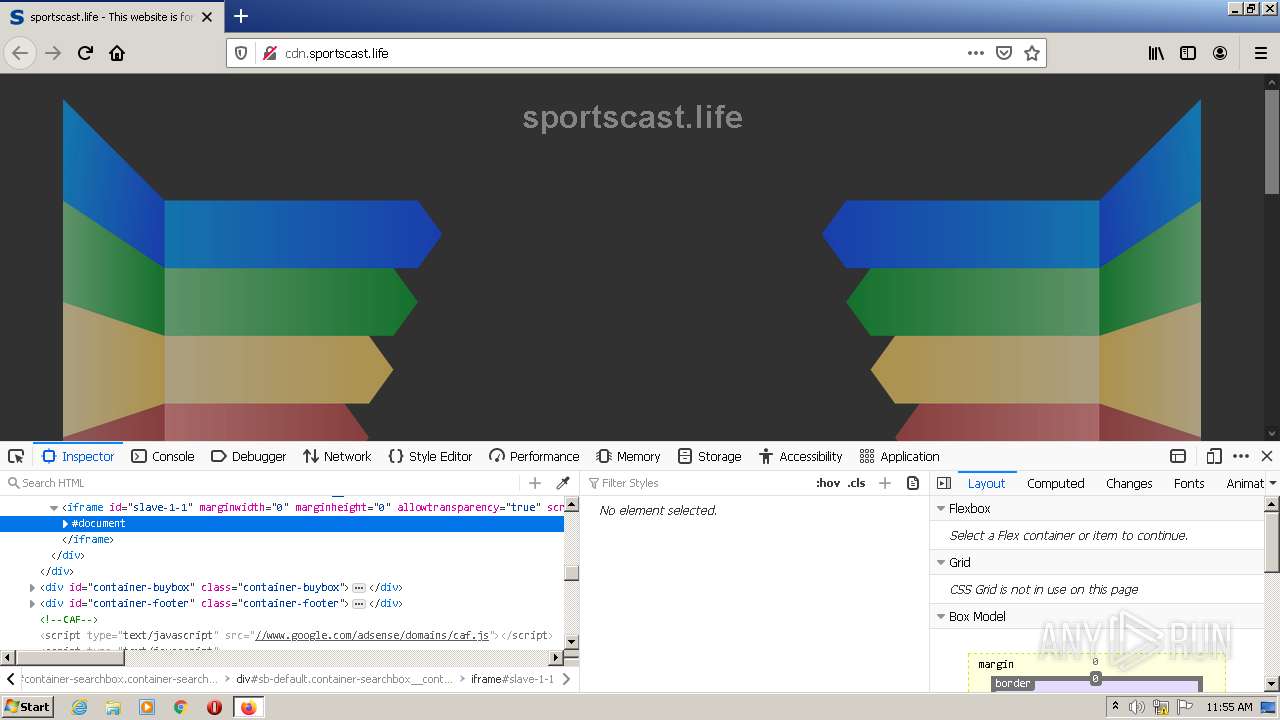Click the page vertical scrollbar

tap(1272, 257)
